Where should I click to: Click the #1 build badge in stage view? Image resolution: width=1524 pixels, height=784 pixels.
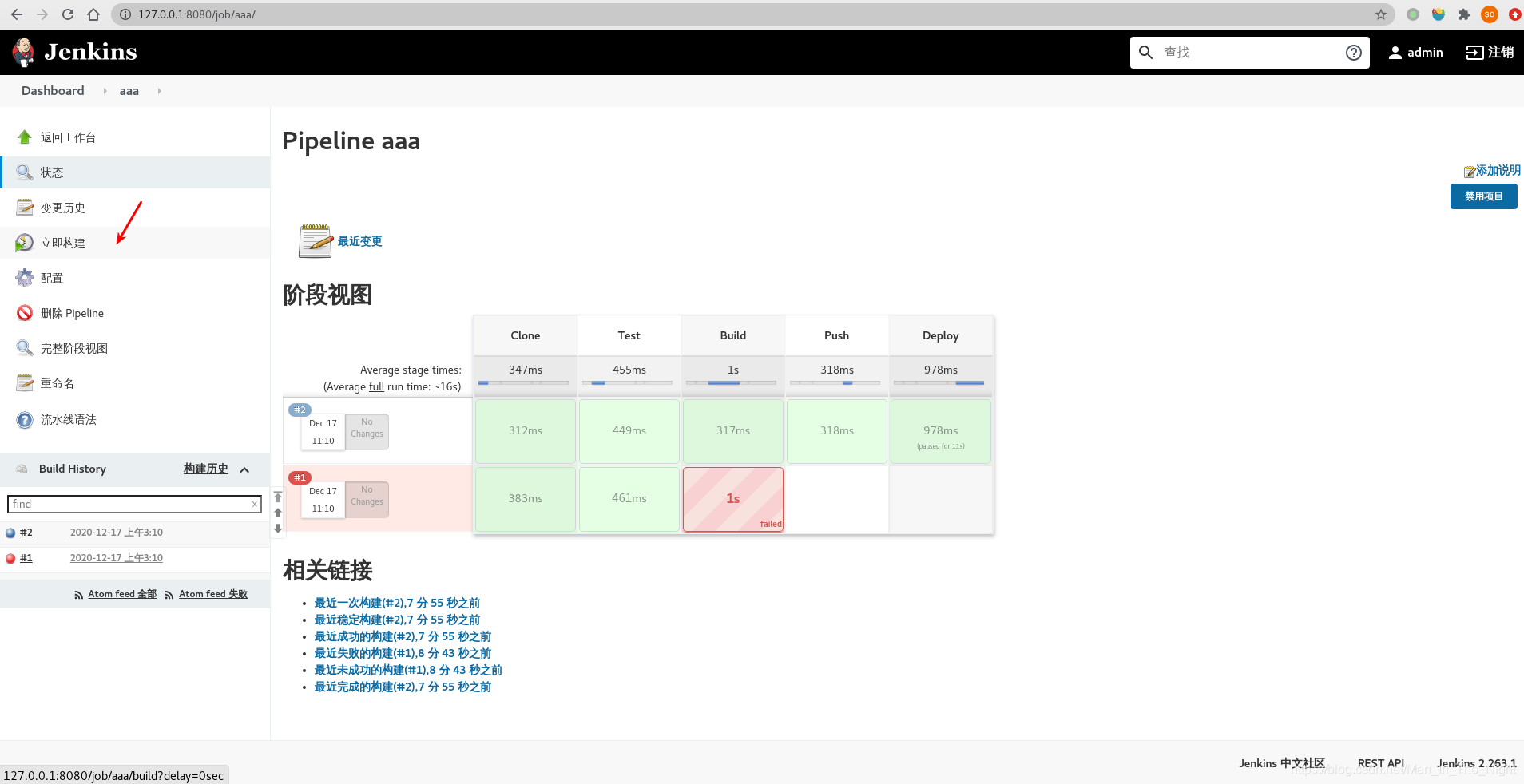point(300,477)
